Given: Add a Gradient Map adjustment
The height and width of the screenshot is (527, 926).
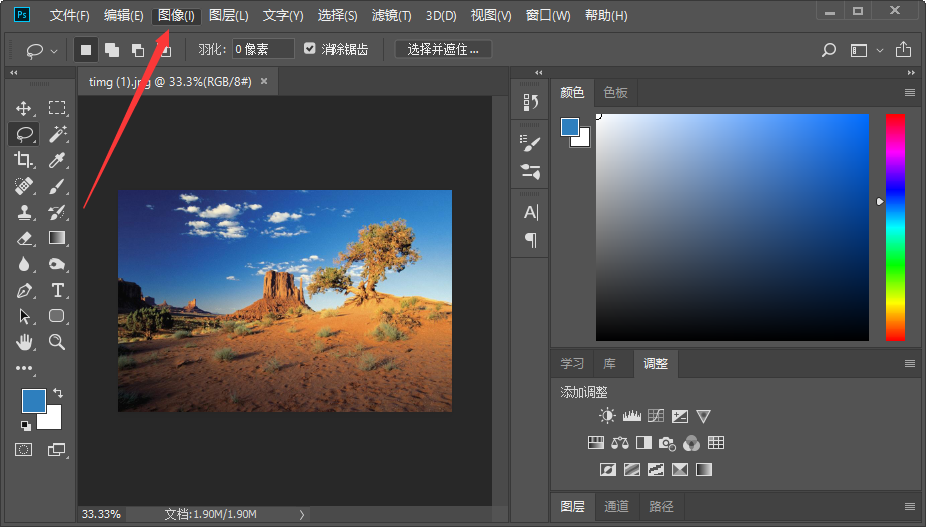Looking at the screenshot, I should point(704,469).
